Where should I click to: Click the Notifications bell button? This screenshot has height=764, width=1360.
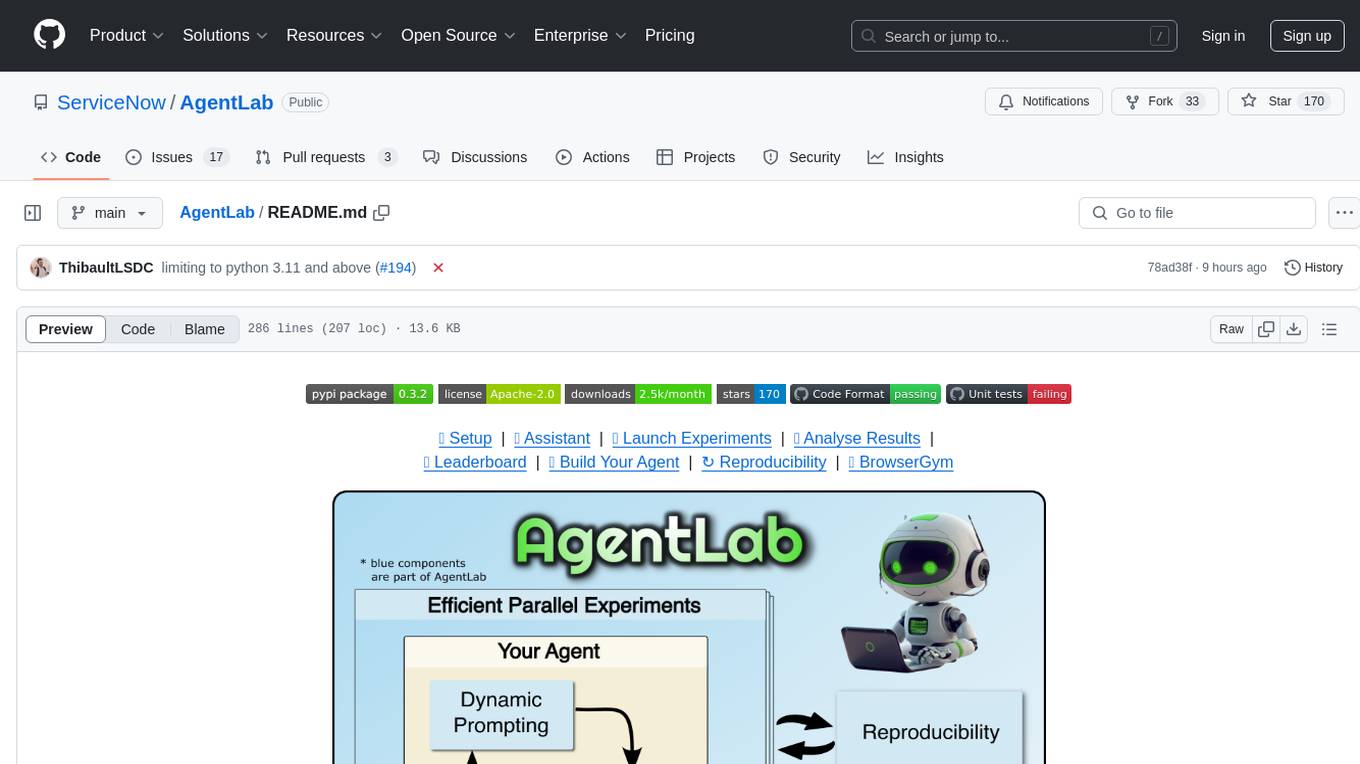tap(1044, 101)
